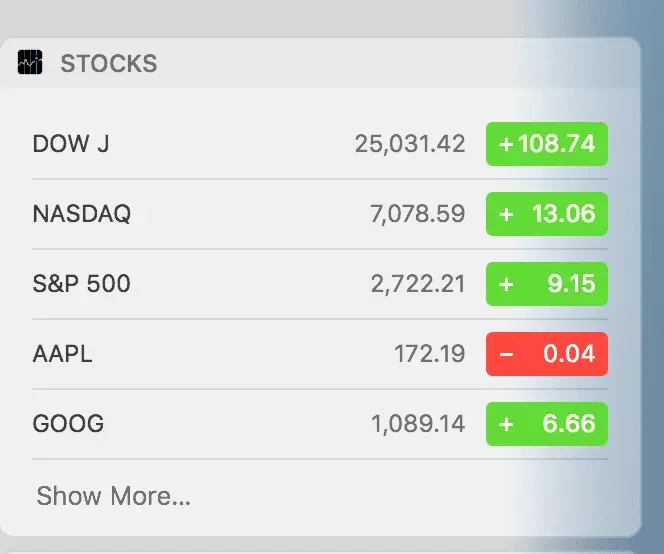664x554 pixels.
Task: Click the AAPL price 172.19
Action: point(430,354)
